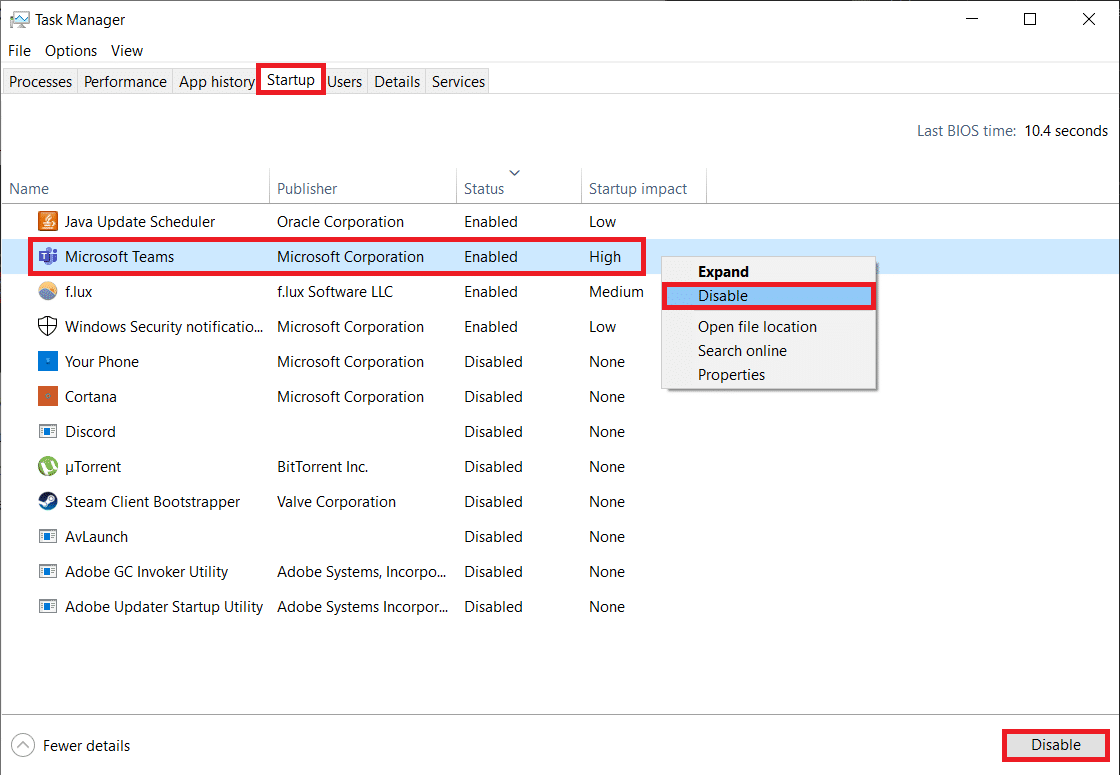
Task: Click the Windows Security shield icon
Action: 48,327
